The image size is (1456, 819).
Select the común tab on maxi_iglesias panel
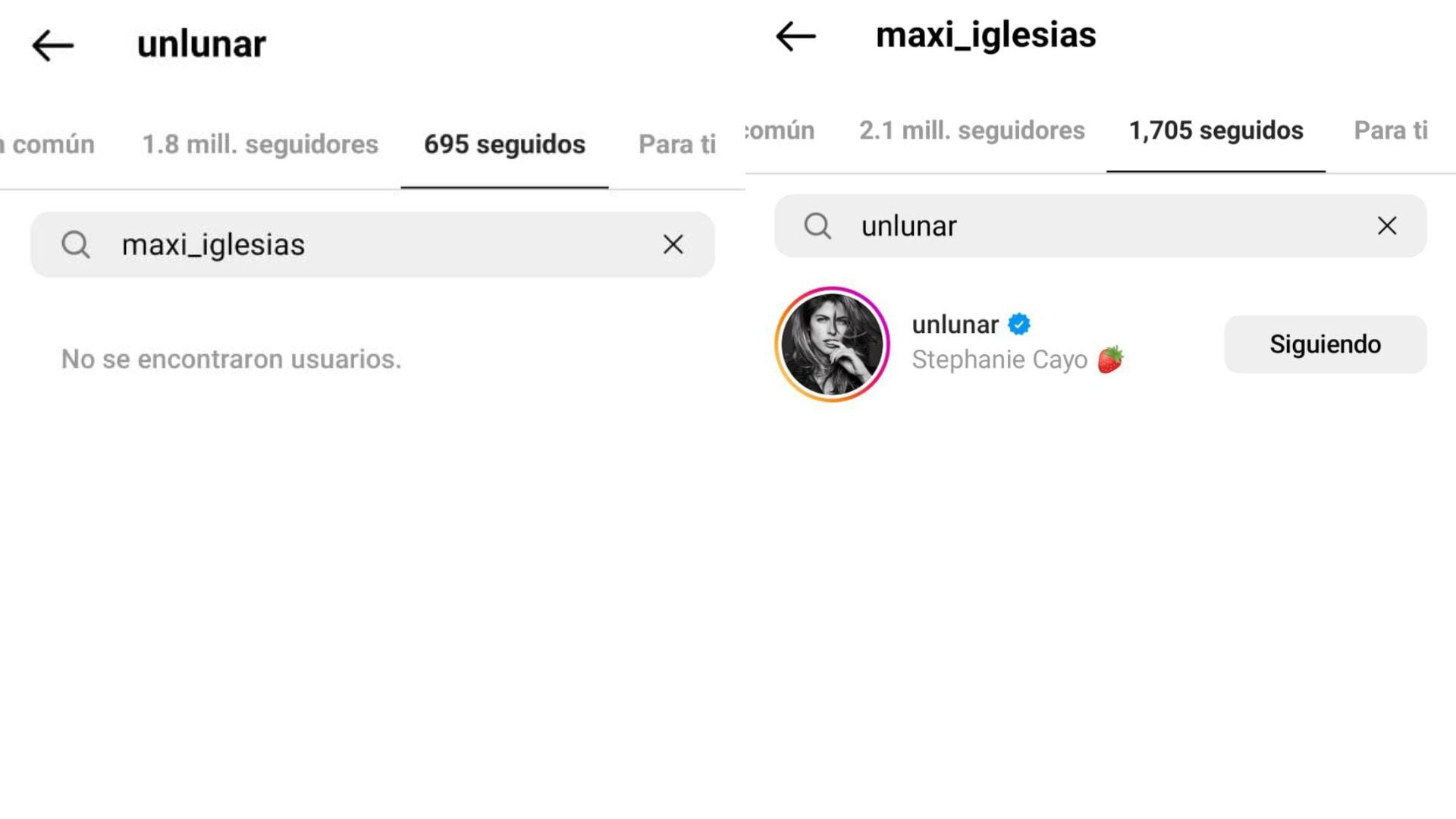pos(780,130)
